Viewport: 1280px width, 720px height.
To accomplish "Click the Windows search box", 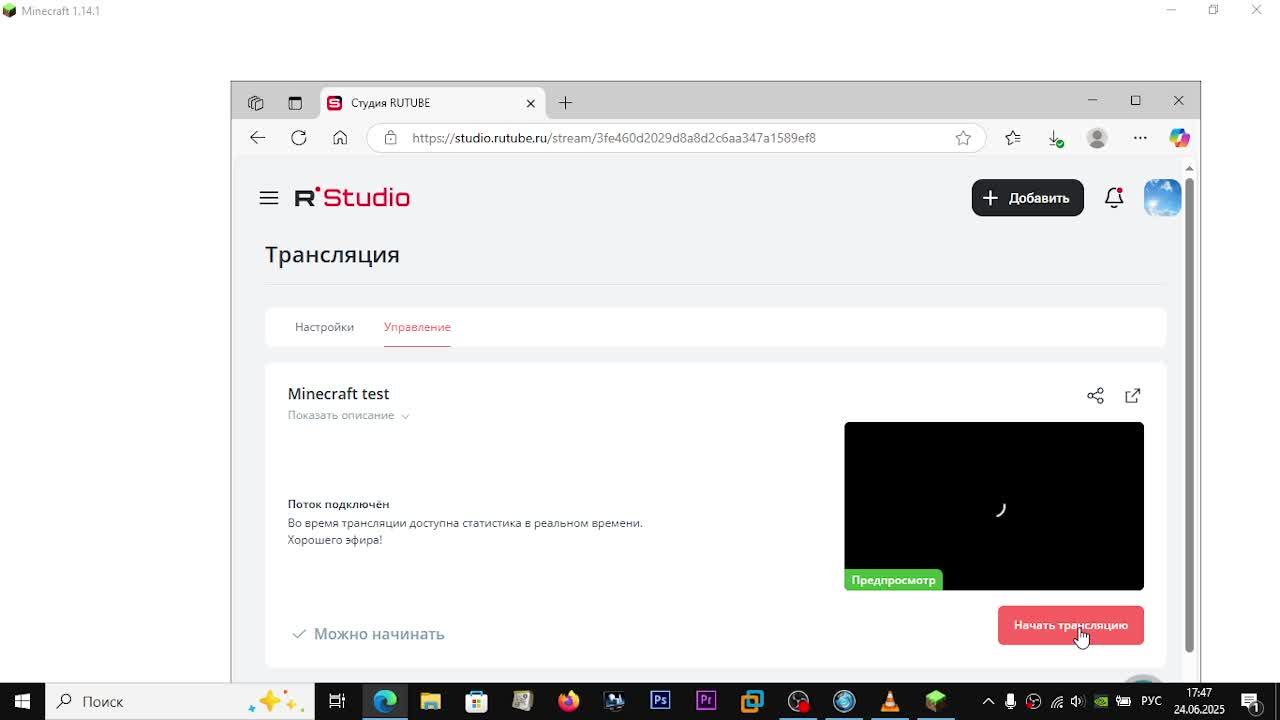I will click(180, 701).
